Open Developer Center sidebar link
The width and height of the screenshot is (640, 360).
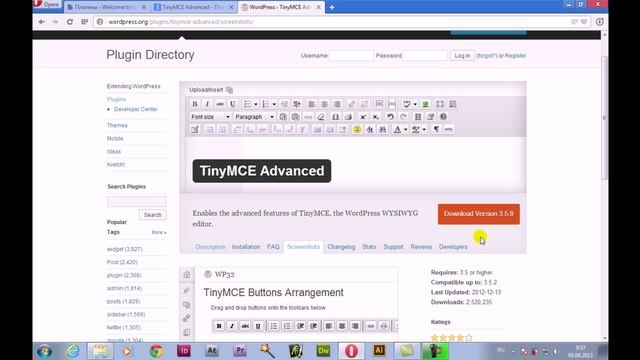tap(136, 109)
